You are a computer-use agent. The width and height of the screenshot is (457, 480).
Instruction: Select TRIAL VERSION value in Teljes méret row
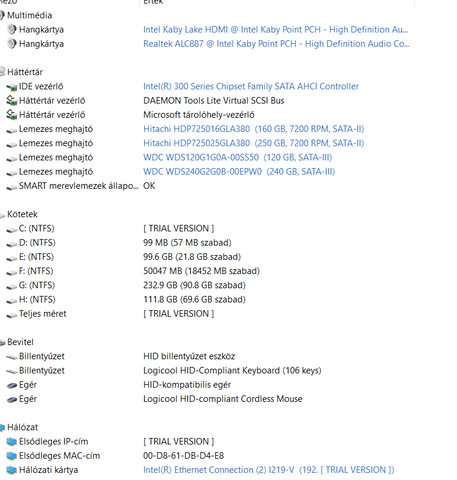pyautogui.click(x=179, y=314)
